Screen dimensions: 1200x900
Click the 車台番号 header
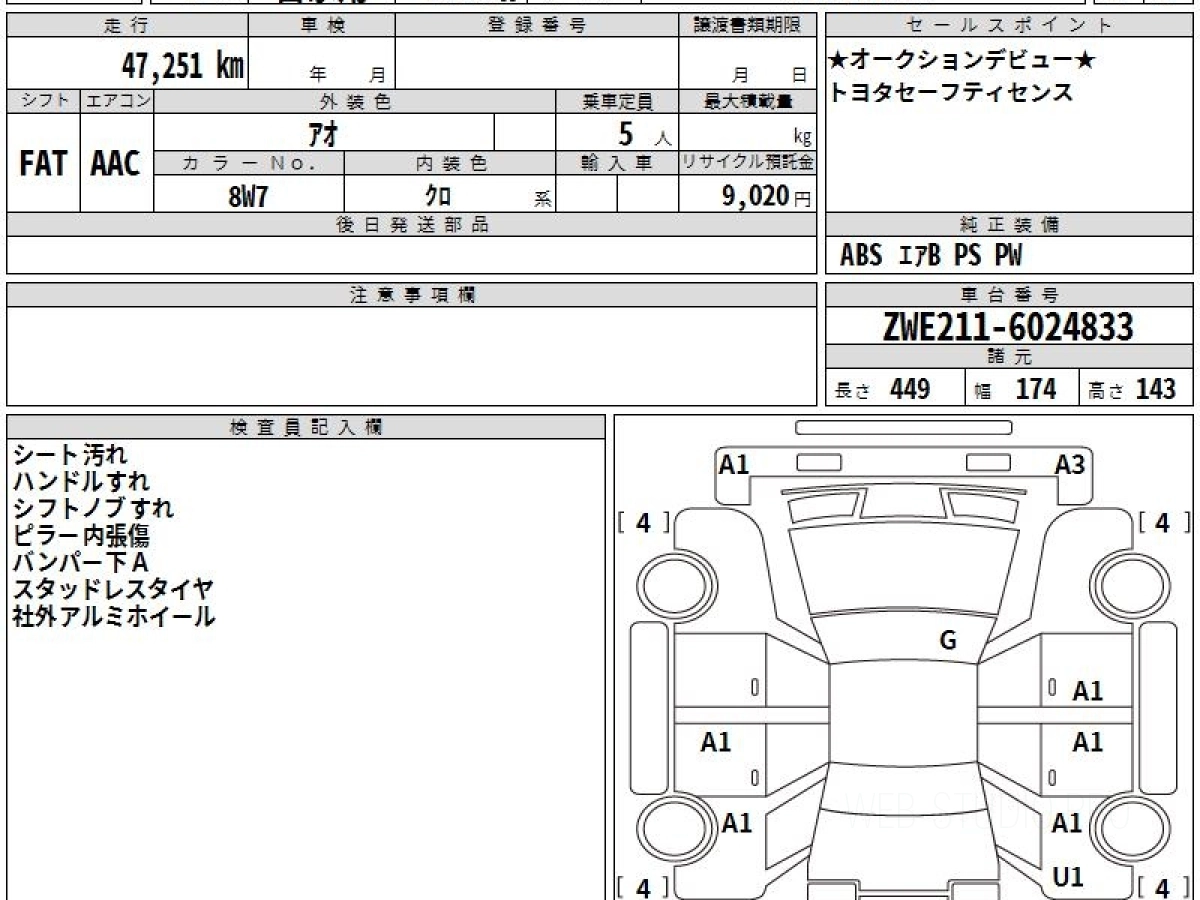[x=1010, y=295]
